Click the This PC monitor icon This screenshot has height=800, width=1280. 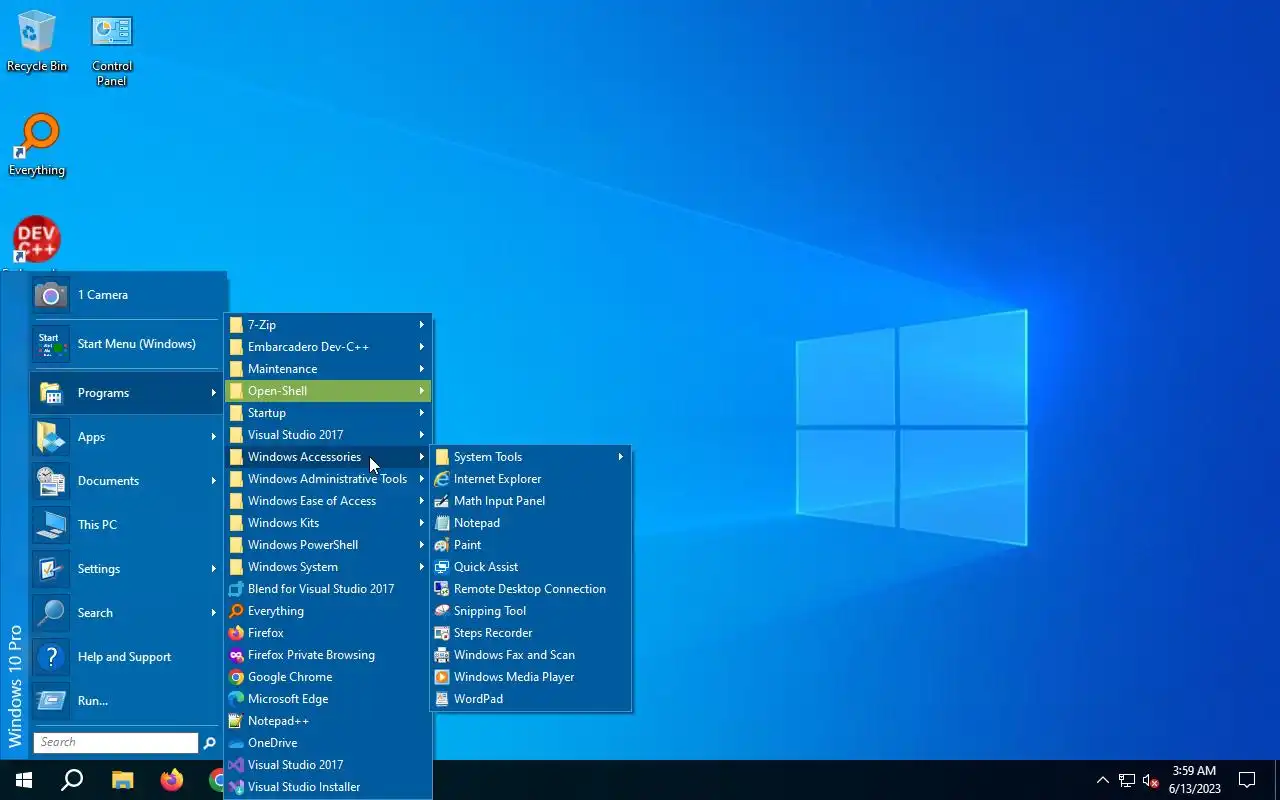click(x=51, y=525)
